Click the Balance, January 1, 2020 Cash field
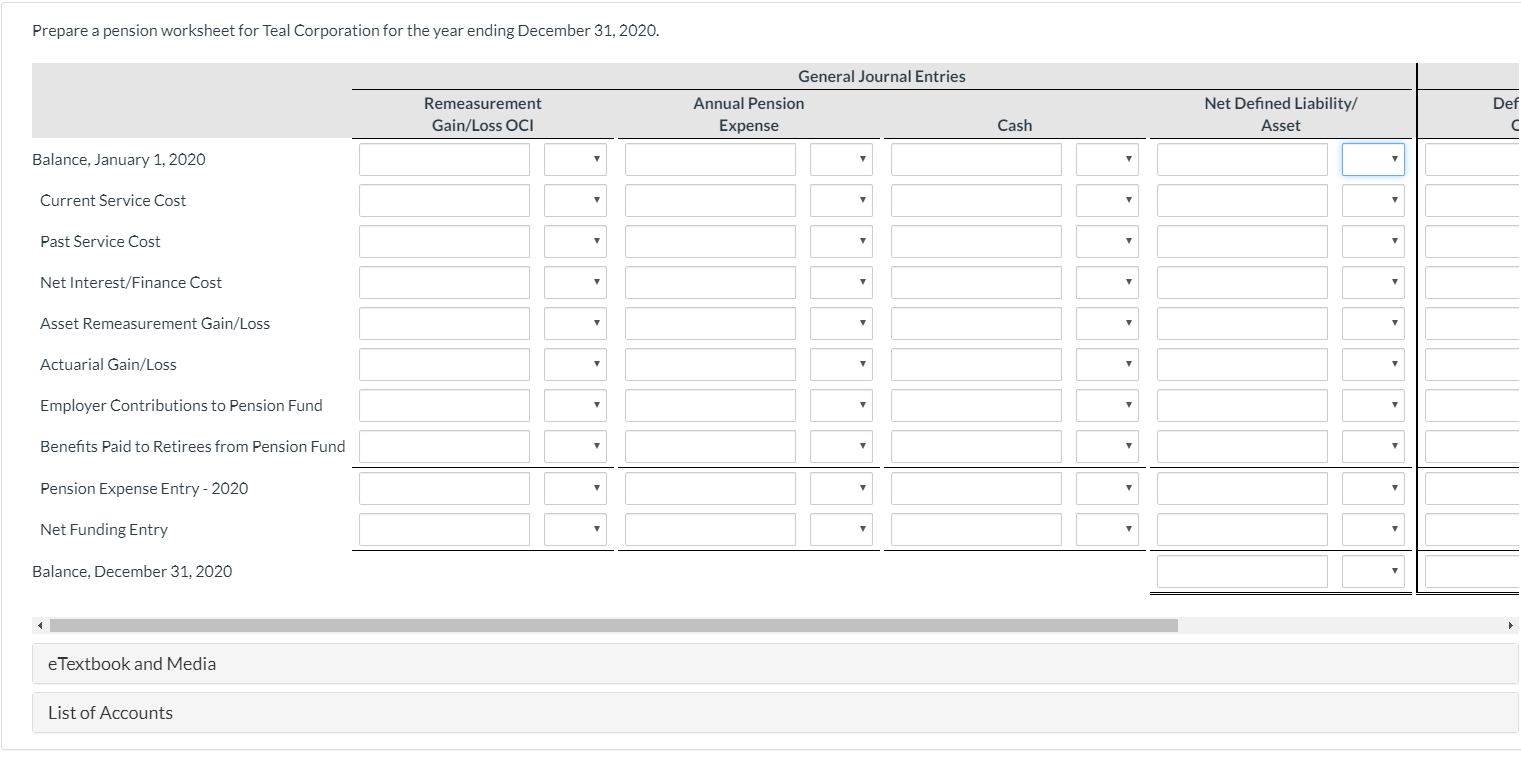1521x757 pixels. 975,159
